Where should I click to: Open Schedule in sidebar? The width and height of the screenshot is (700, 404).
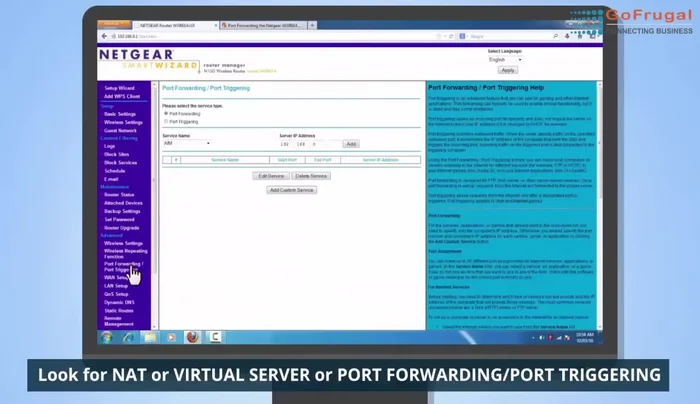pyautogui.click(x=115, y=171)
